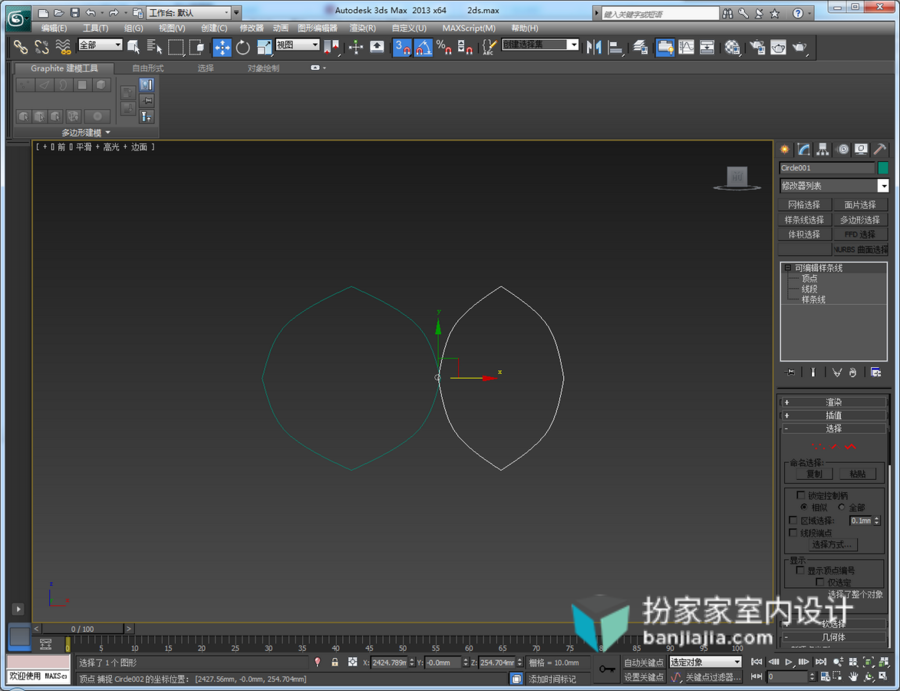Click the Circle001 object color swatch

point(883,168)
